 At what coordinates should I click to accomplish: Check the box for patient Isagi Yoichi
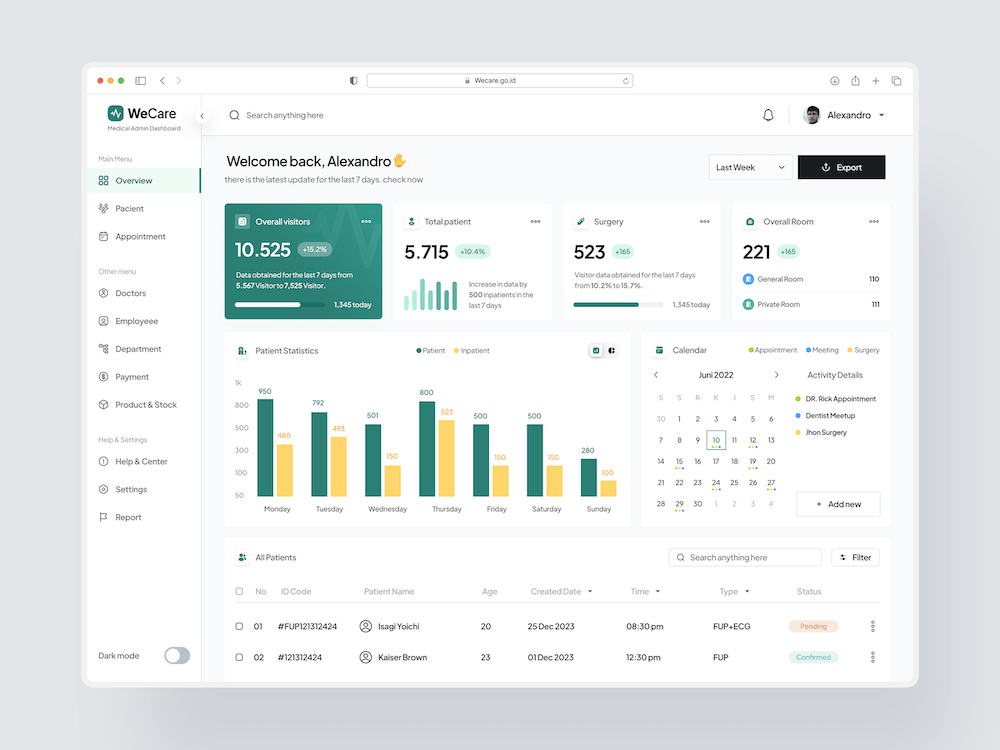(239, 627)
